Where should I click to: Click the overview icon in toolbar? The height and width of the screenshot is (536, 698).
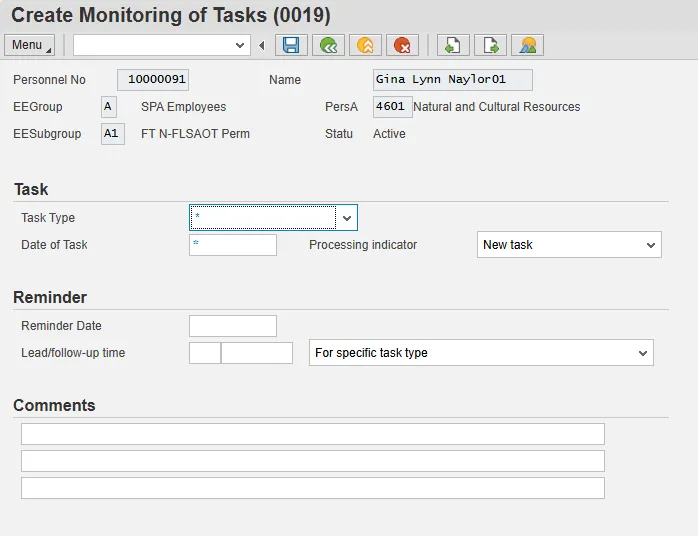pos(527,45)
